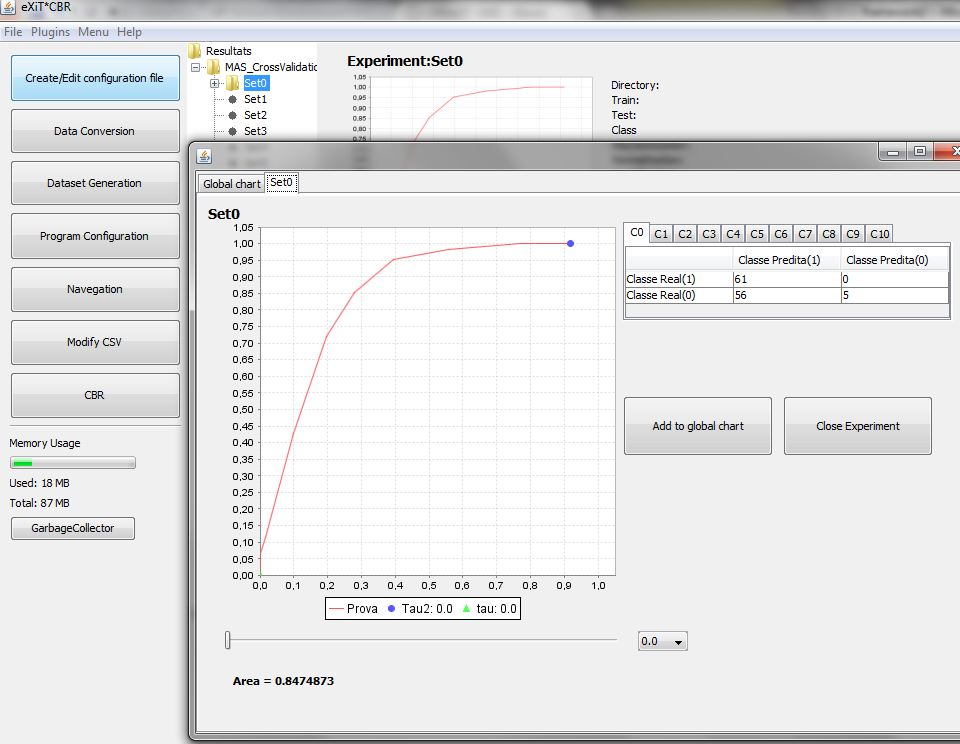960x744 pixels.
Task: Switch to the C9 tab
Action: pyautogui.click(x=853, y=234)
